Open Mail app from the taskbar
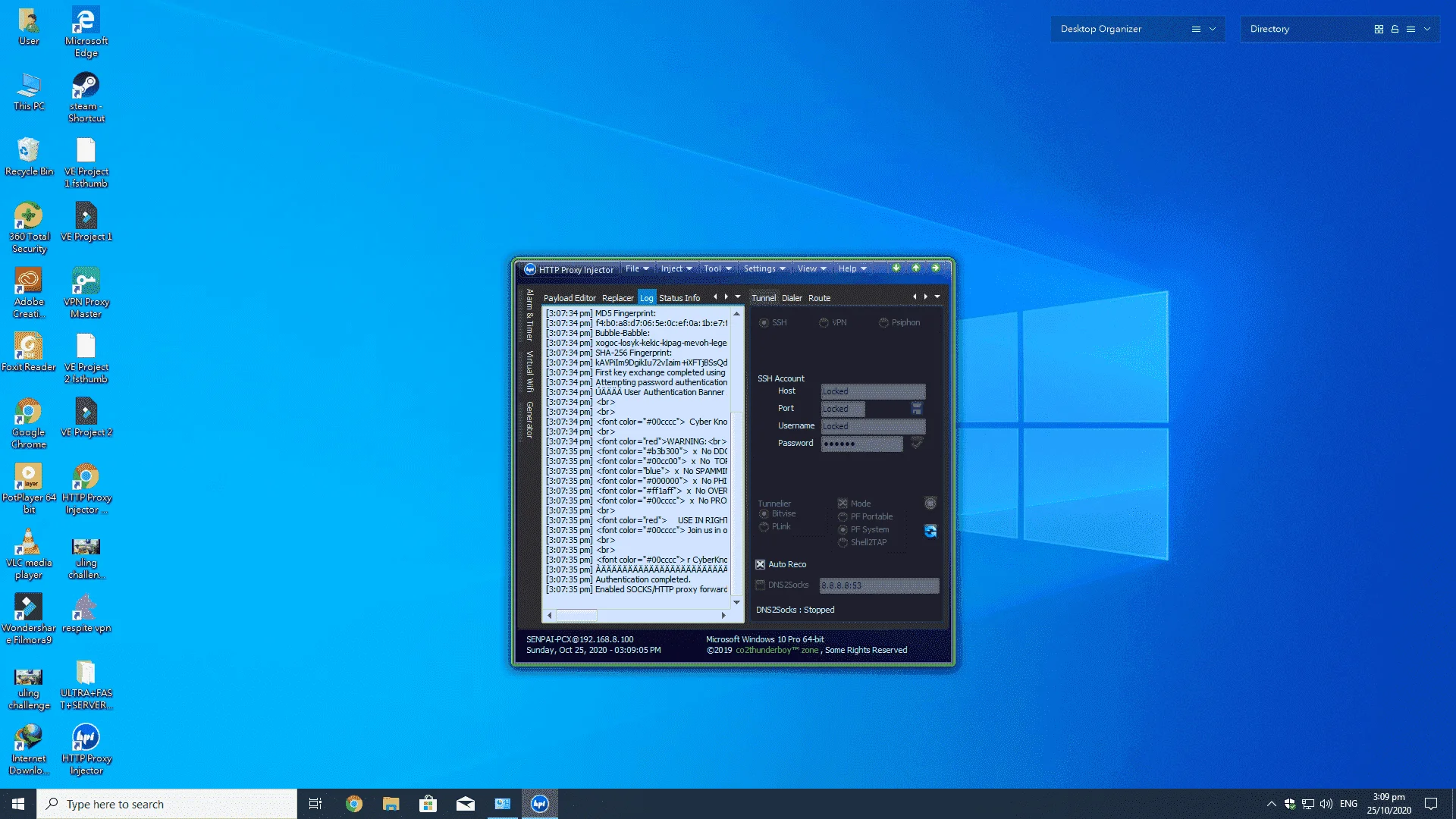1456x819 pixels. [466, 804]
